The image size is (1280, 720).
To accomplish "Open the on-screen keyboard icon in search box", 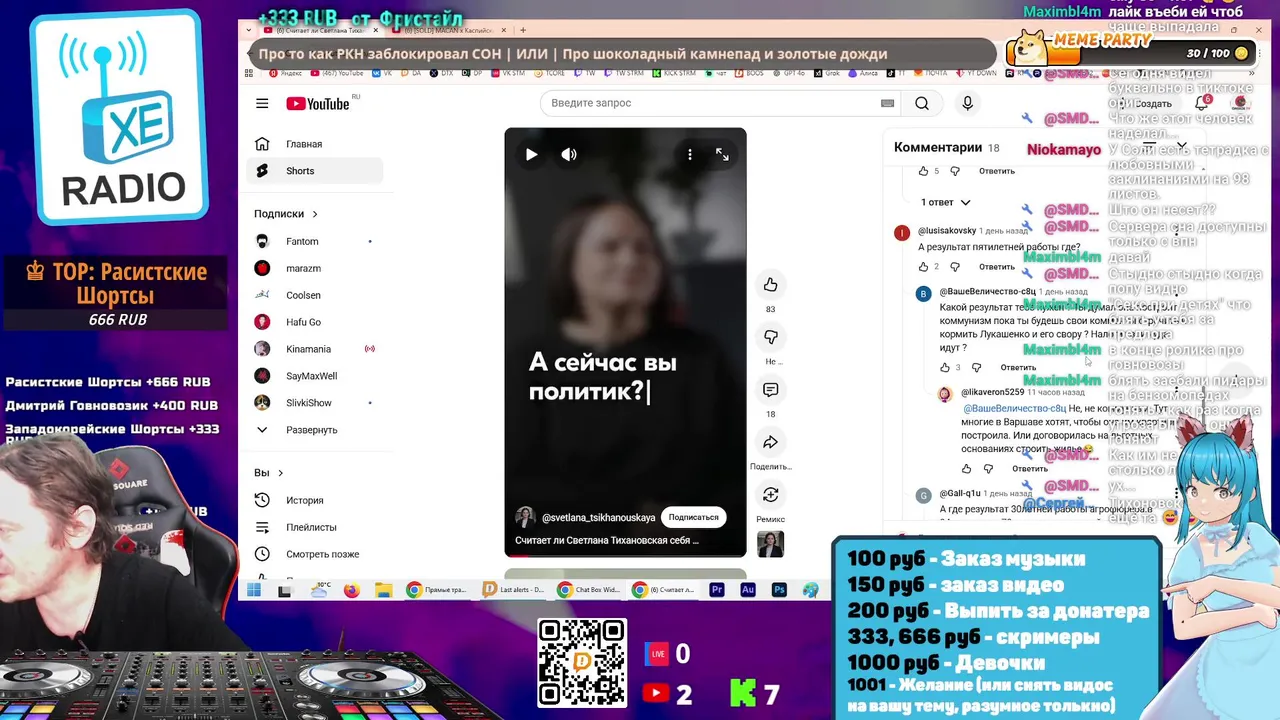I will click(887, 103).
